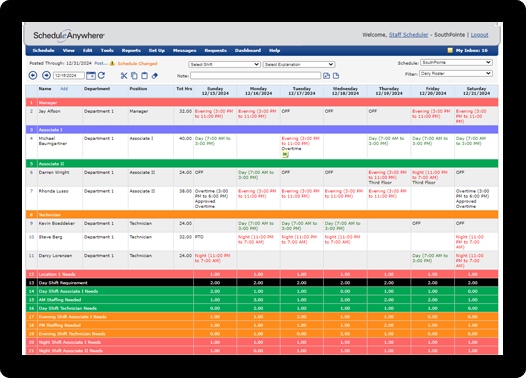This screenshot has width=526, height=378.
Task: Select the AM Staffing Needed row label
Action: click(59, 300)
